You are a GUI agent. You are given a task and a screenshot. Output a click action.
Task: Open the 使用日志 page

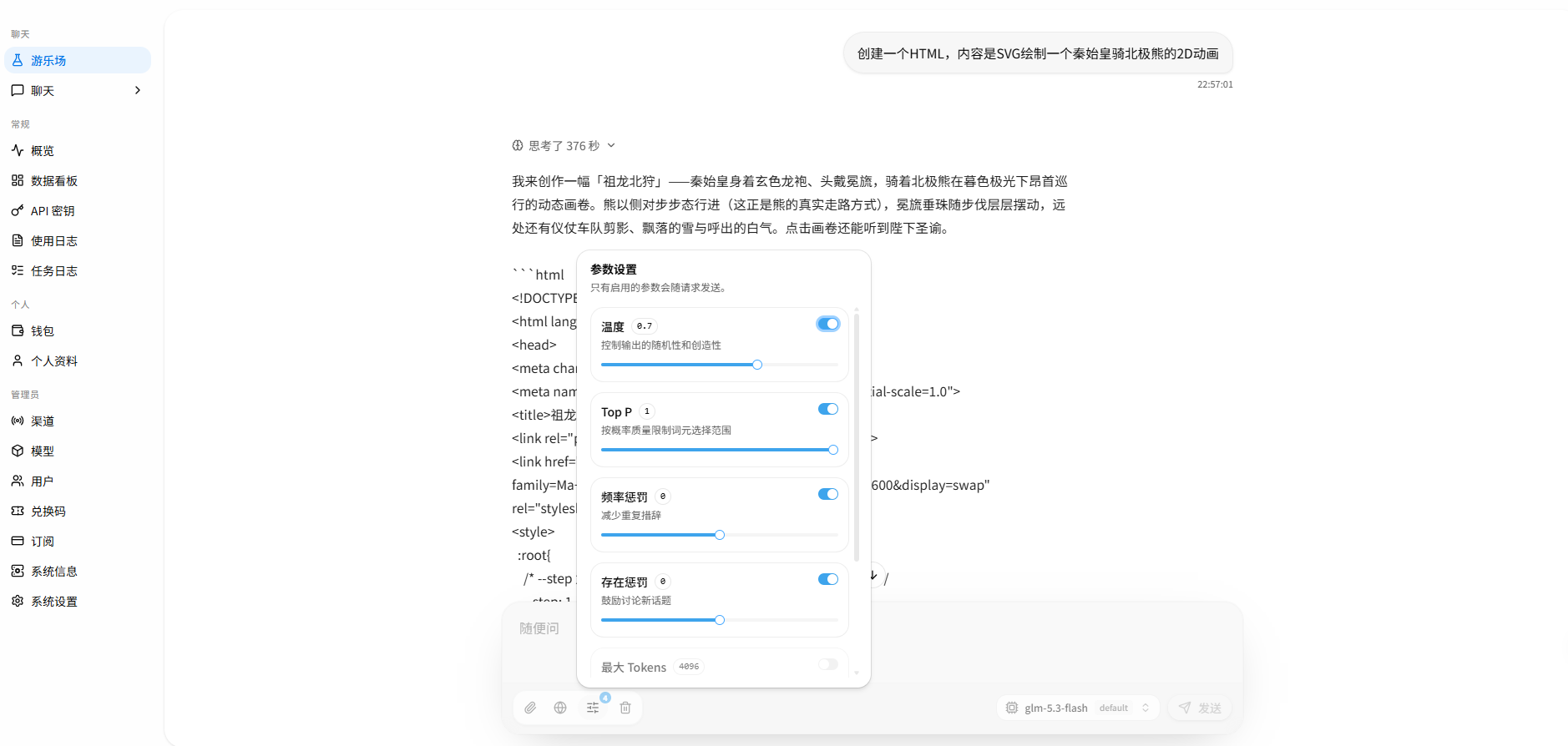point(78,240)
